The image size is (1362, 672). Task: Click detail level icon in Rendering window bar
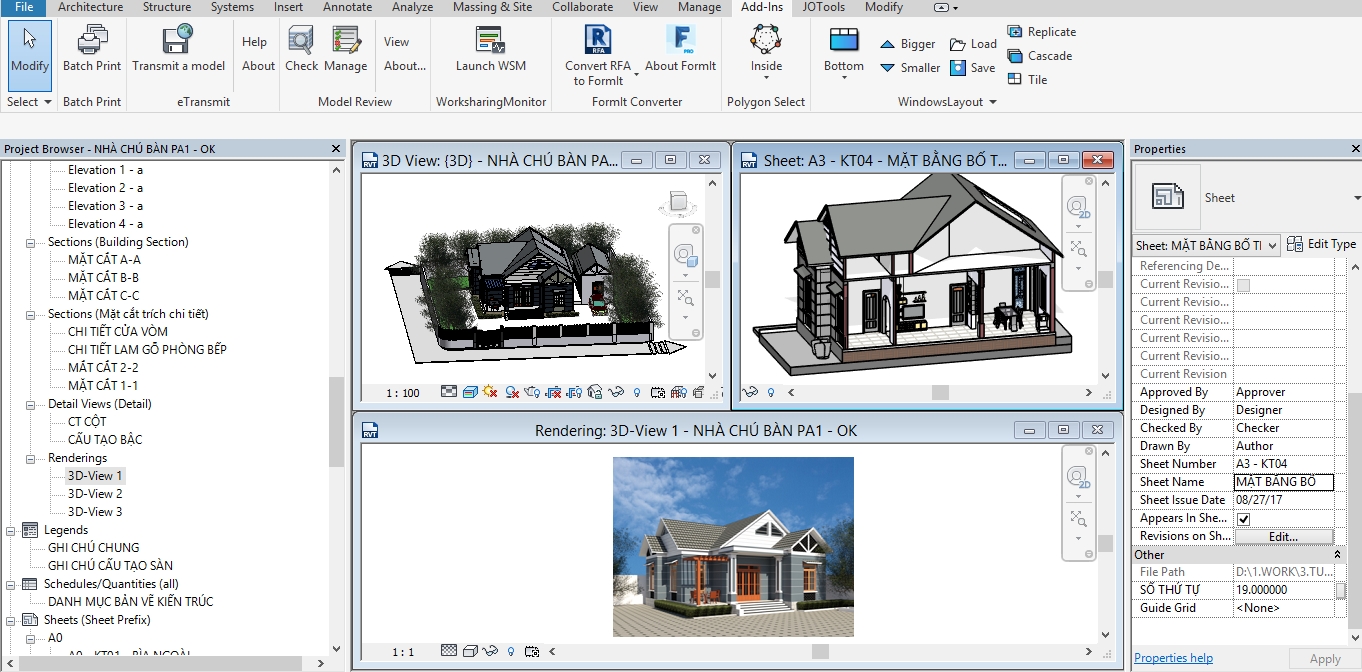click(449, 651)
